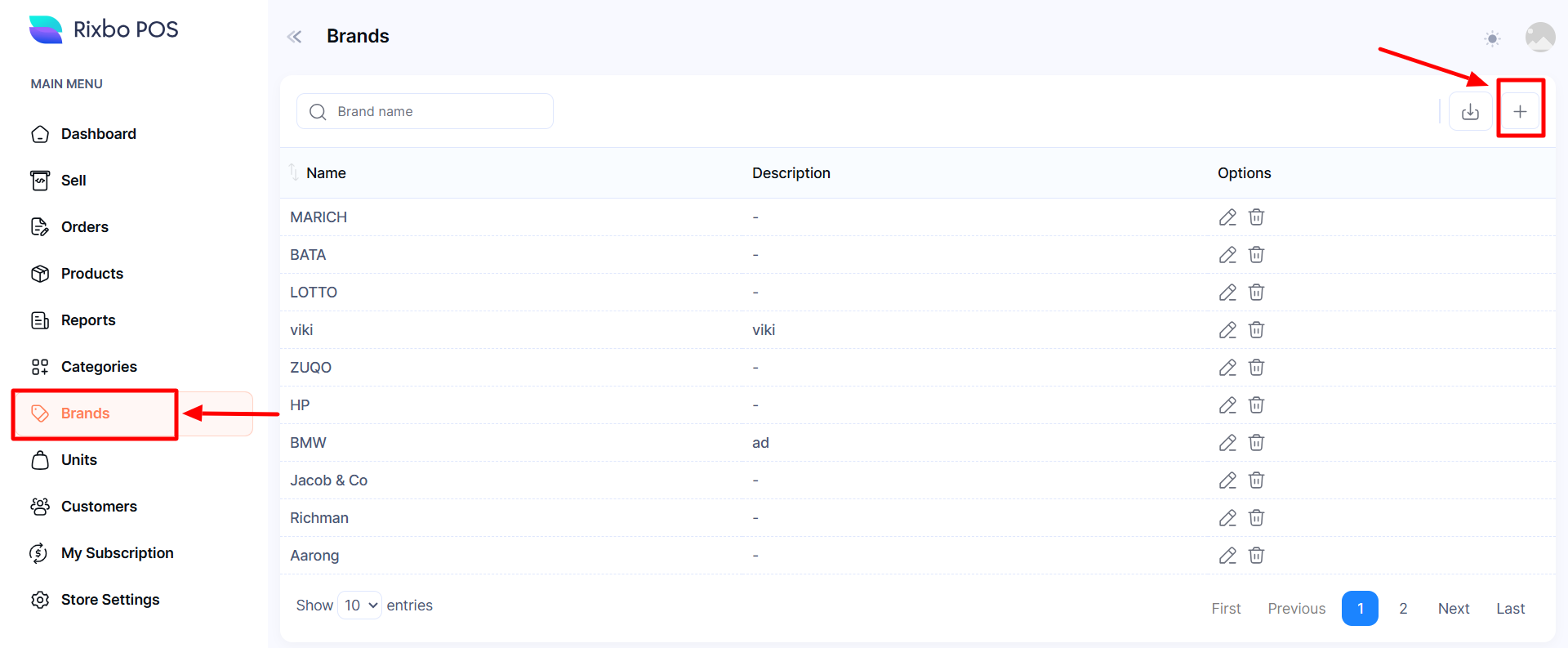Collapse the sidebar with double chevron

pyautogui.click(x=295, y=37)
